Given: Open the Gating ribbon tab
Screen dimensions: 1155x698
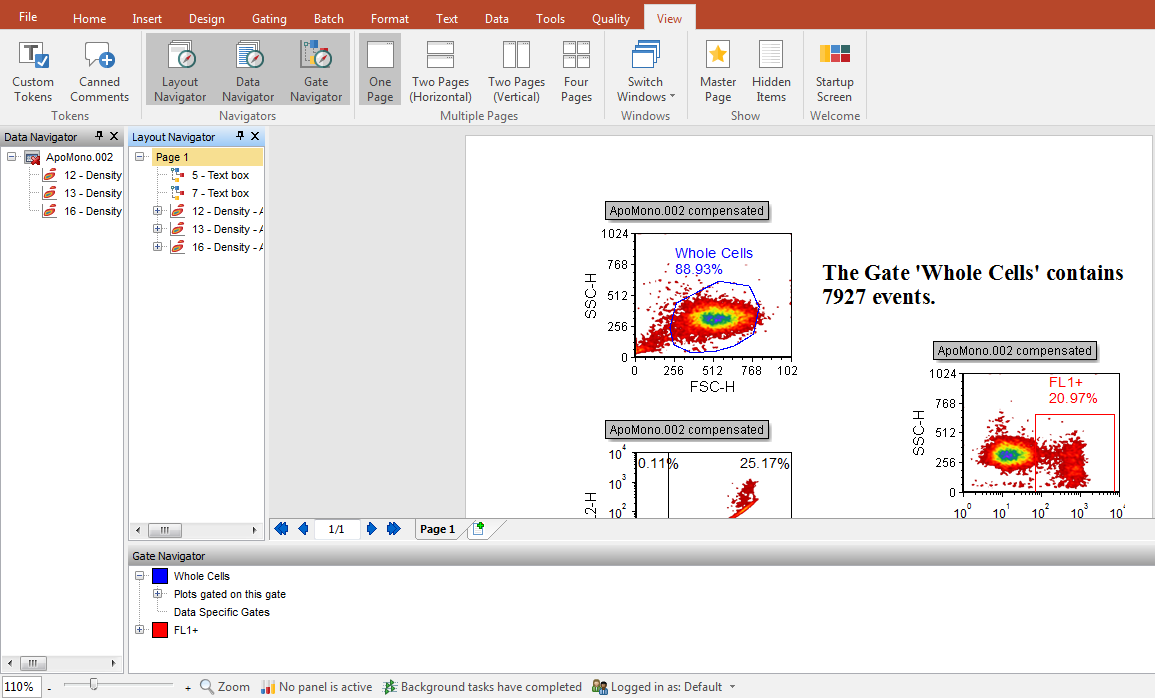Looking at the screenshot, I should click(269, 18).
